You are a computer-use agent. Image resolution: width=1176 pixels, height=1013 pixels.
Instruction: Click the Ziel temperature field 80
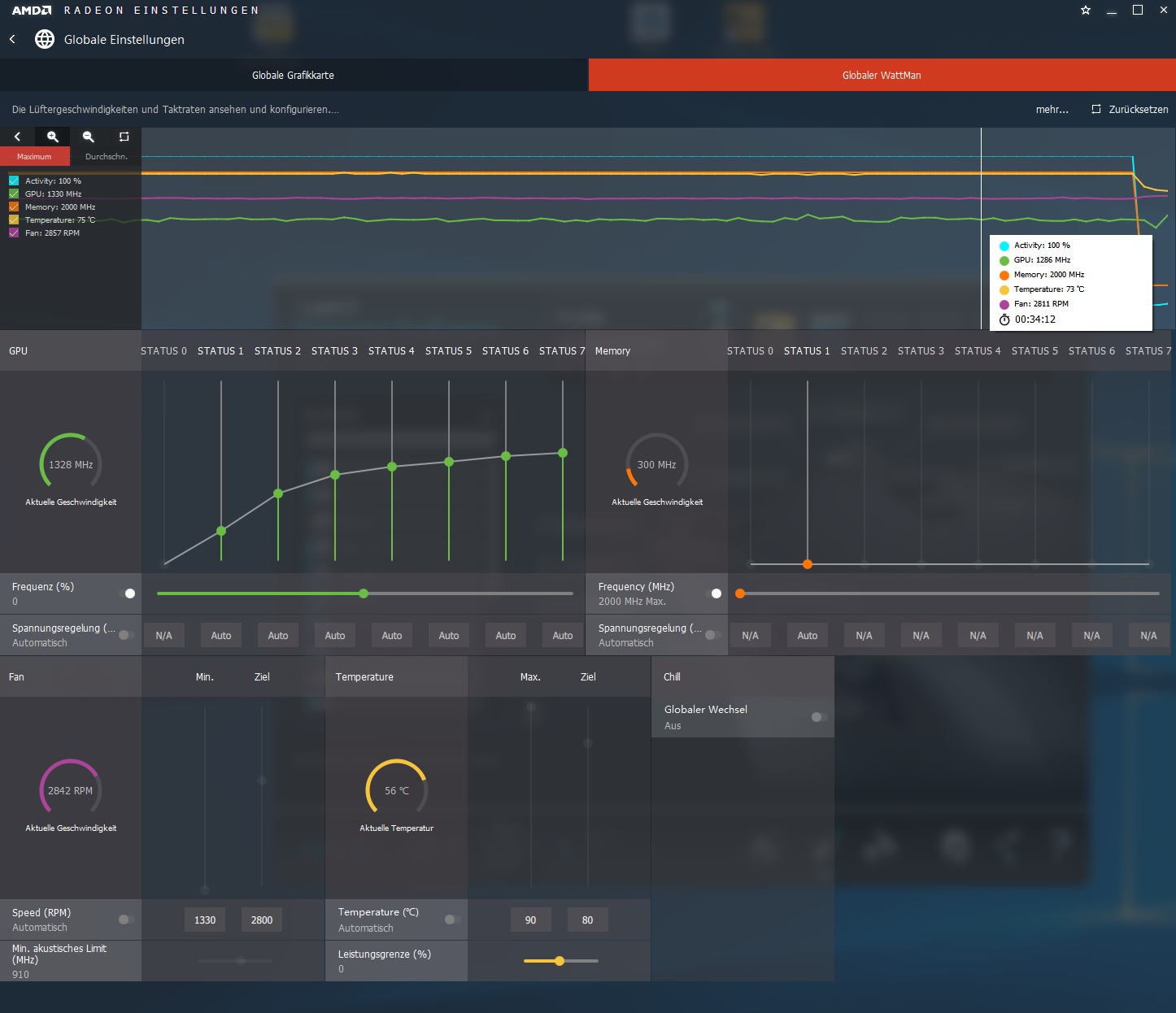coord(587,920)
